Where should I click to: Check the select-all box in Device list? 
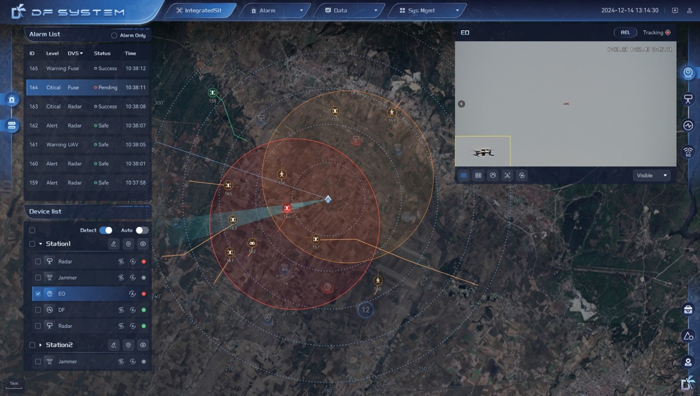32,230
